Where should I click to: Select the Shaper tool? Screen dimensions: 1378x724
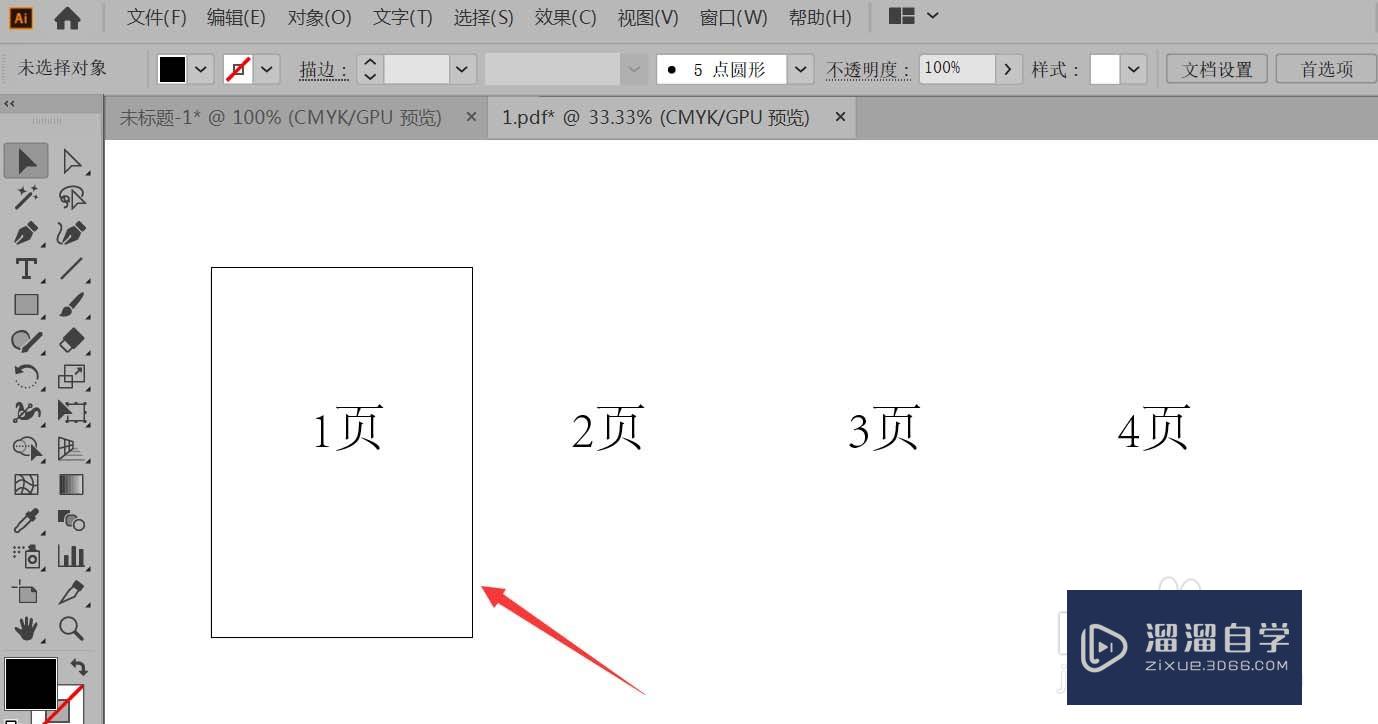tap(26, 341)
